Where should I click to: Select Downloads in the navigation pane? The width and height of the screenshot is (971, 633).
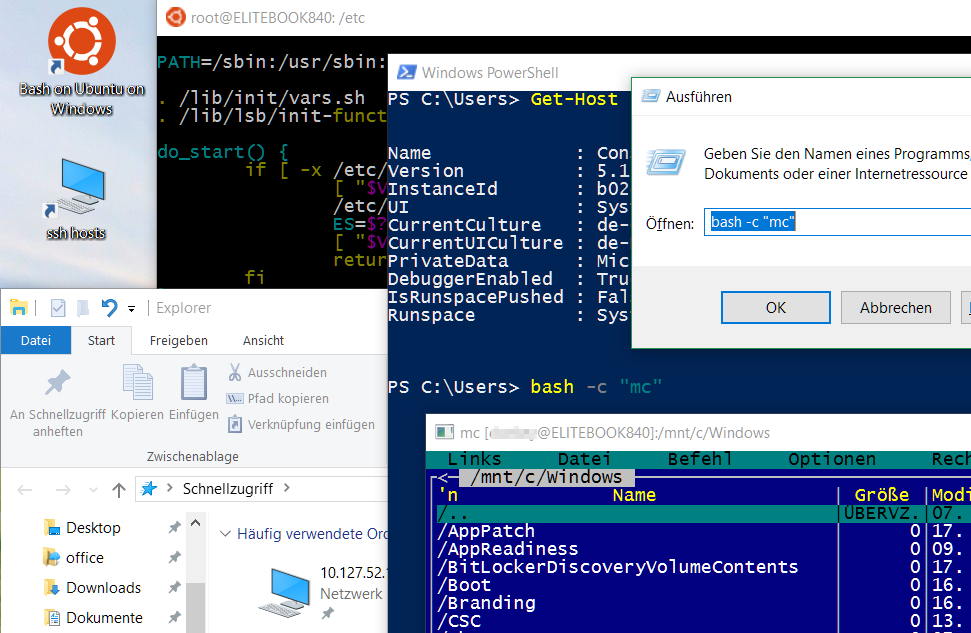pos(103,588)
